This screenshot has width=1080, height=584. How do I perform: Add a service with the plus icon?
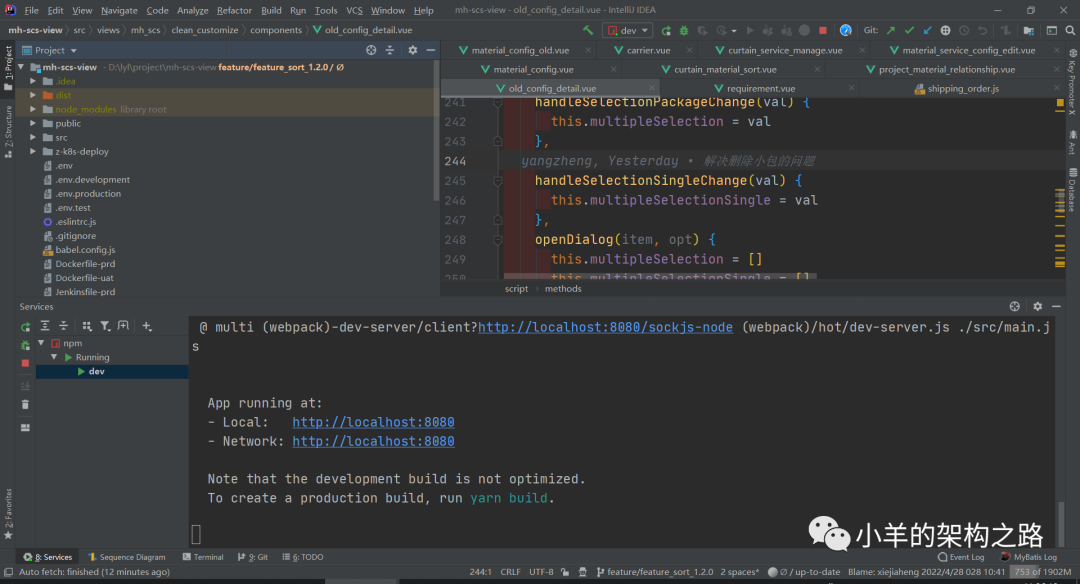click(x=147, y=326)
